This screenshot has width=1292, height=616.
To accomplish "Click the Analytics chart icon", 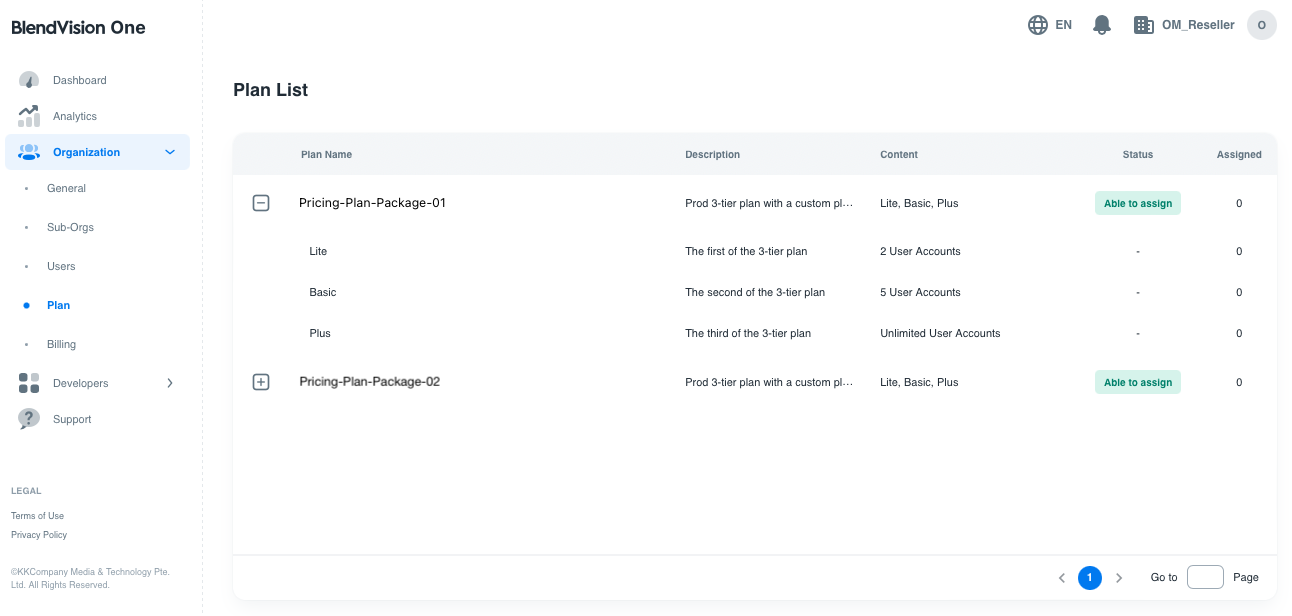I will (x=29, y=116).
